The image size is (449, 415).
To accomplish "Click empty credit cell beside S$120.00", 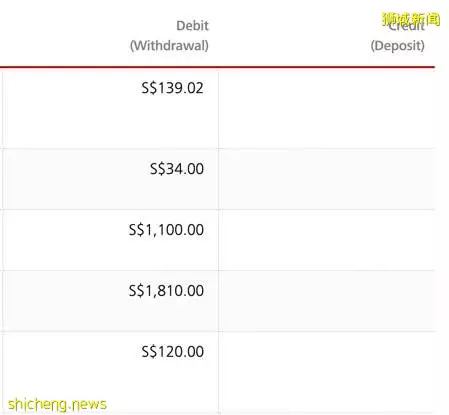I will (x=327, y=373).
